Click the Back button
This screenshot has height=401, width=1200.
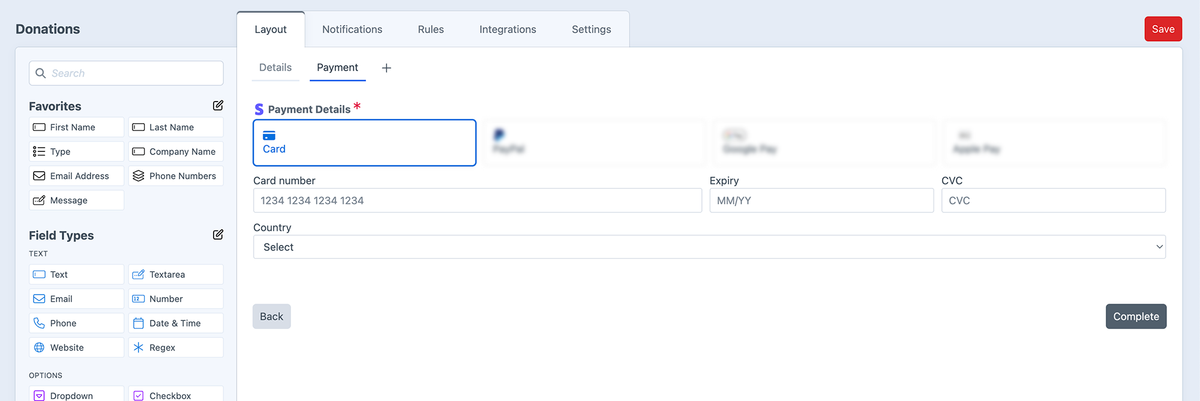coord(272,316)
